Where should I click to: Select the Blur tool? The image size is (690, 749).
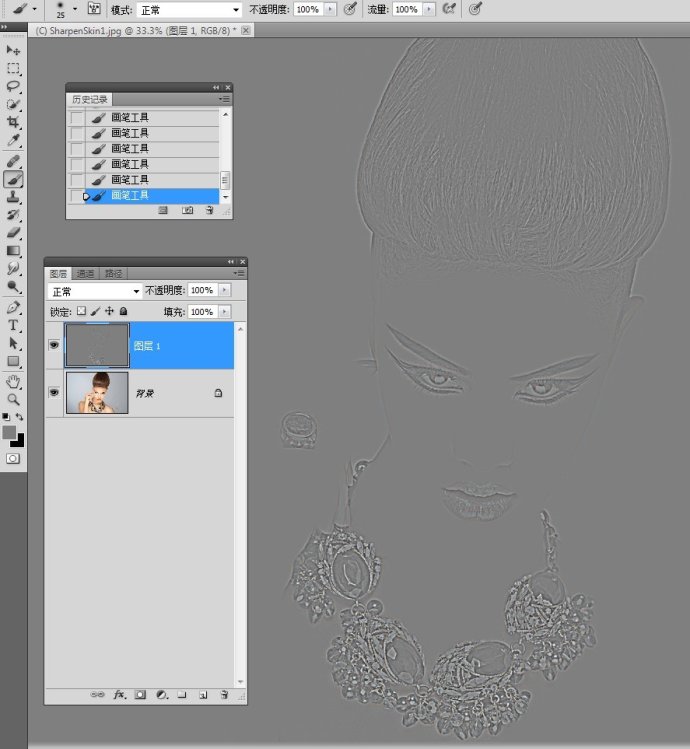tap(13, 268)
